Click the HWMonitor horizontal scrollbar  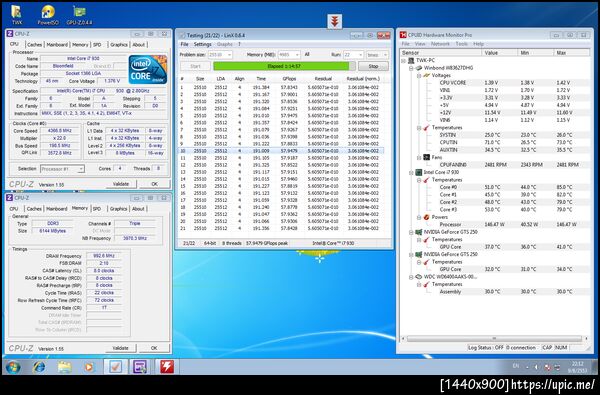point(494,339)
